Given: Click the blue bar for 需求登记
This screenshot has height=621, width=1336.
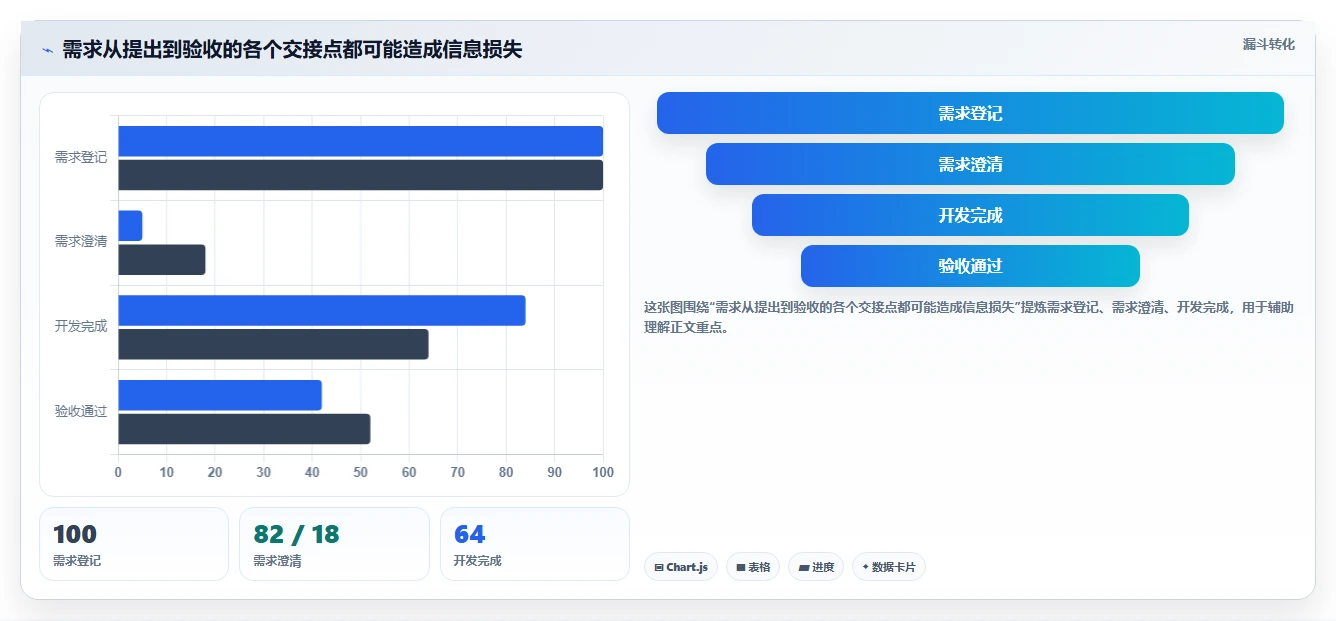Looking at the screenshot, I should [x=360, y=141].
